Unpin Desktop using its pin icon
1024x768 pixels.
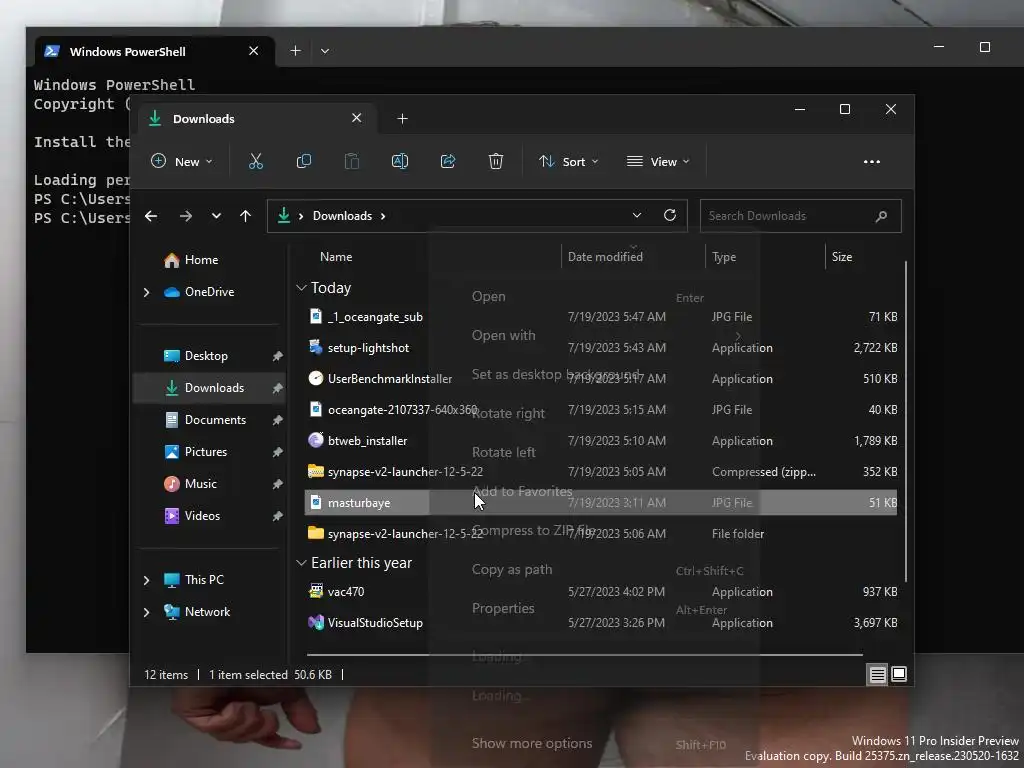click(x=278, y=356)
